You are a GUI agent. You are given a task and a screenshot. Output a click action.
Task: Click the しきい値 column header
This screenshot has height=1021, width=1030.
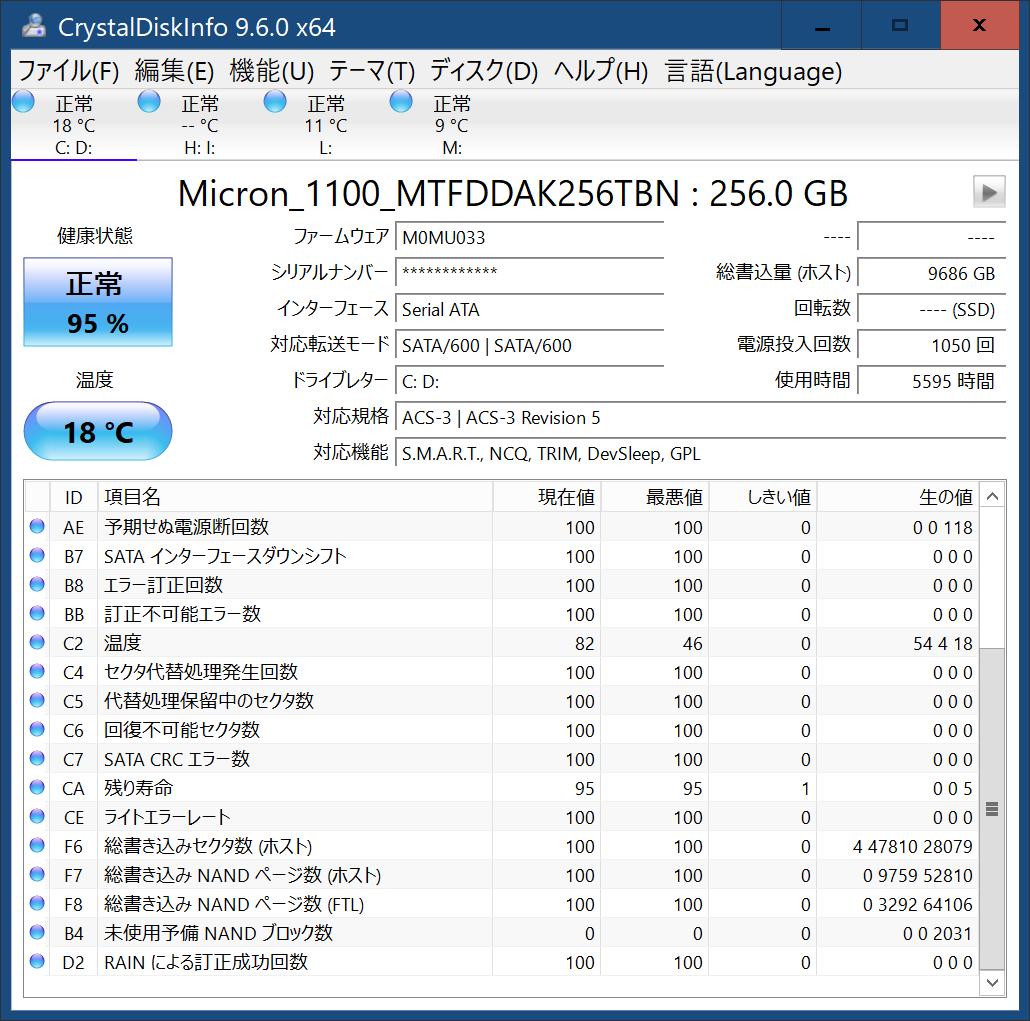763,497
